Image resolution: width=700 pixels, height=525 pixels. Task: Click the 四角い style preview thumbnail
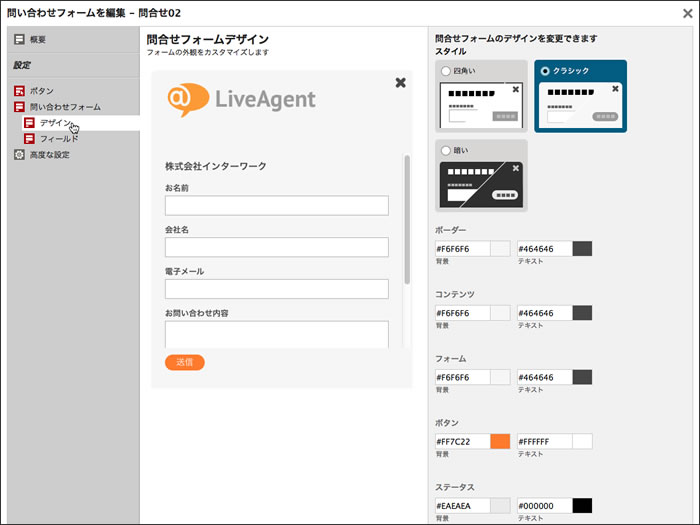(481, 105)
